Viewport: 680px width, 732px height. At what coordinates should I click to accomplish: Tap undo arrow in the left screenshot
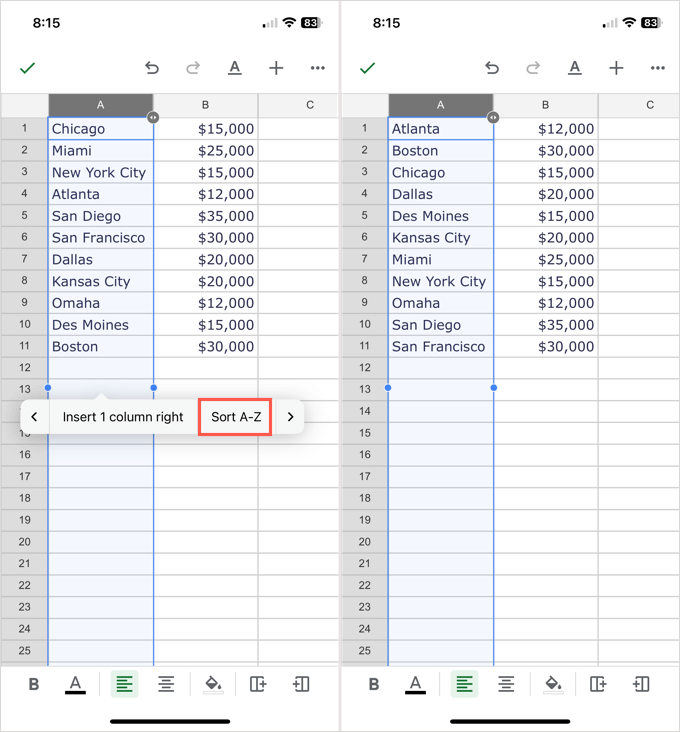[x=152, y=68]
